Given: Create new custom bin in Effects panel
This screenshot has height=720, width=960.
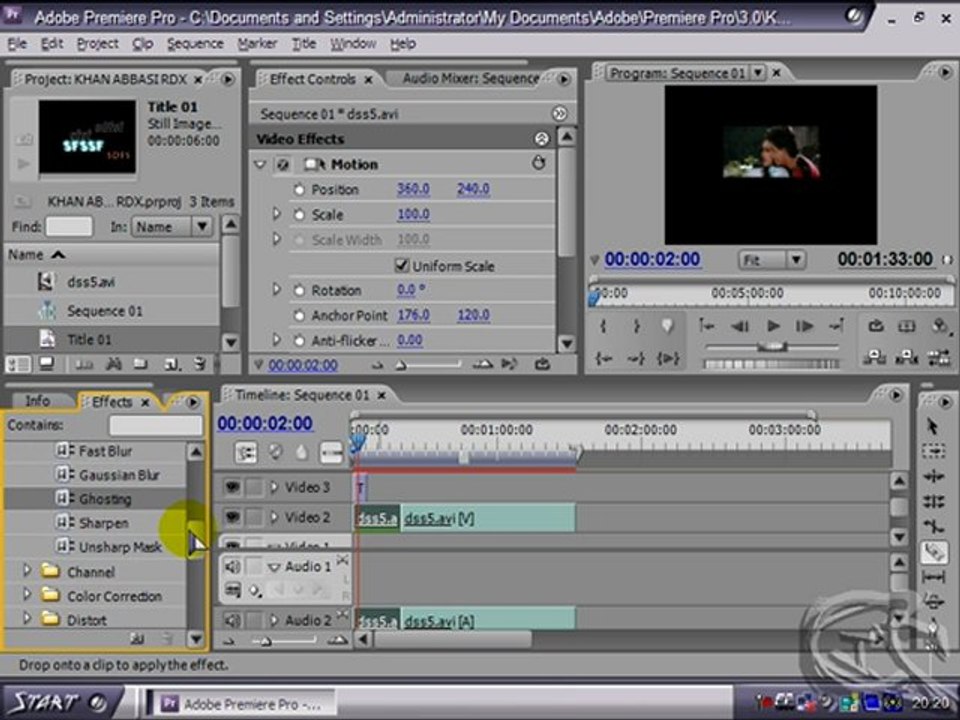Looking at the screenshot, I should pyautogui.click(x=137, y=639).
